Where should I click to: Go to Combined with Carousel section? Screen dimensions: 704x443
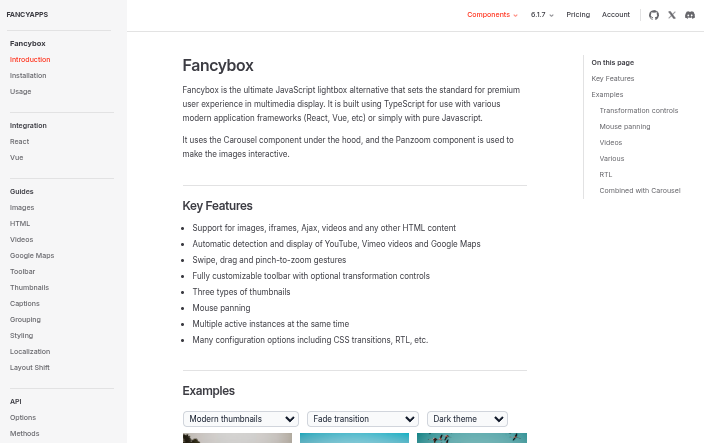(639, 190)
